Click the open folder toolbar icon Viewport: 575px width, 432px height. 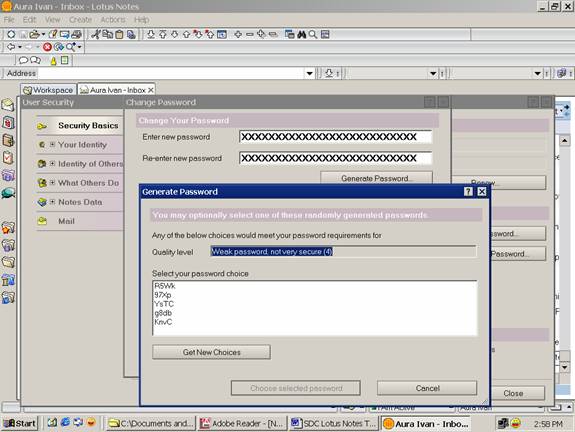coord(34,34)
